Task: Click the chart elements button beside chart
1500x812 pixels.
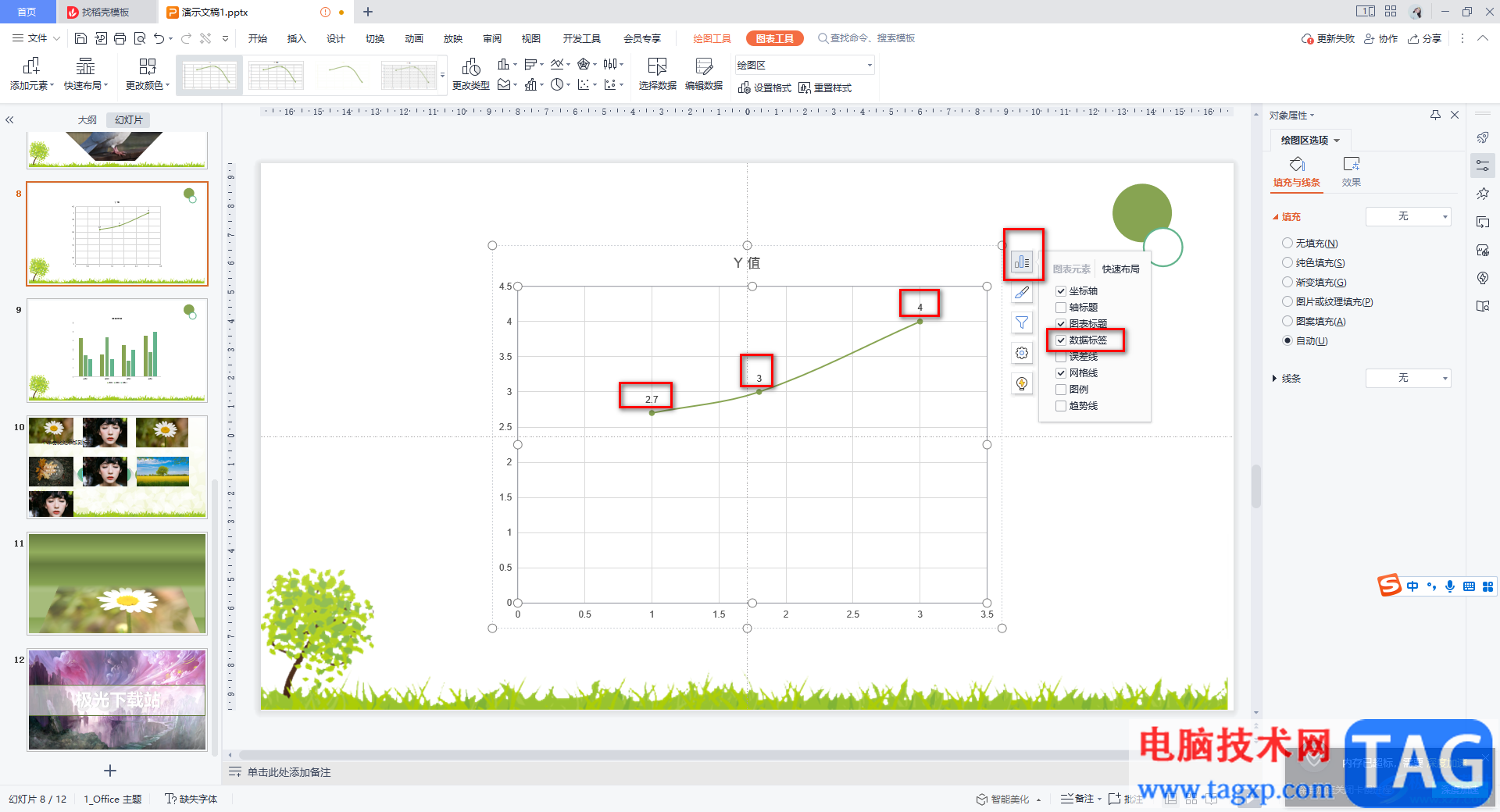Action: [x=1022, y=262]
